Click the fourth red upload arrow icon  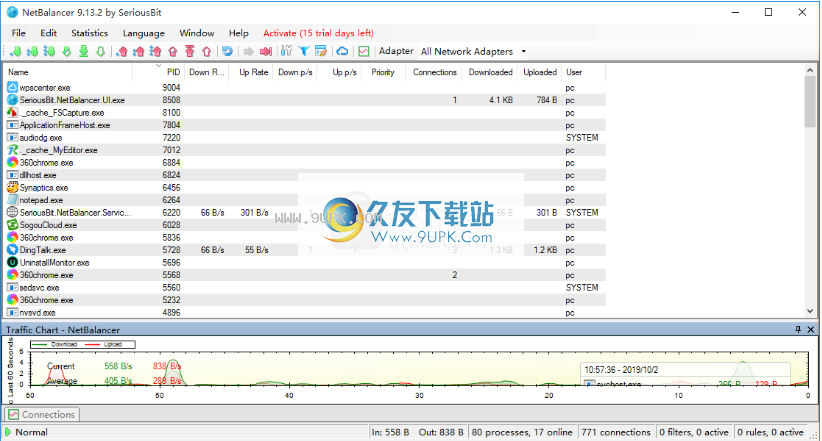173,51
